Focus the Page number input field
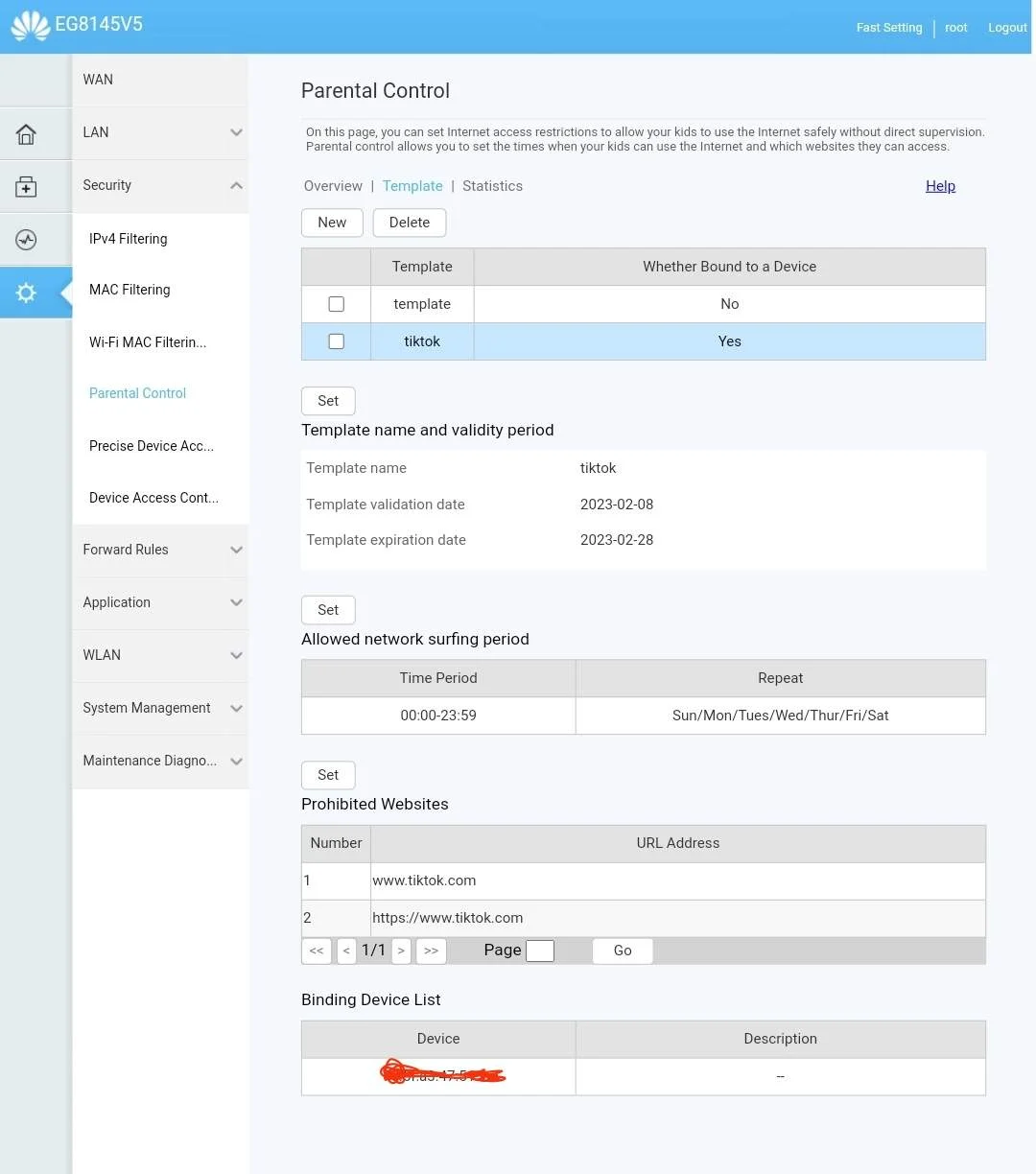The image size is (1036, 1174). tap(540, 951)
